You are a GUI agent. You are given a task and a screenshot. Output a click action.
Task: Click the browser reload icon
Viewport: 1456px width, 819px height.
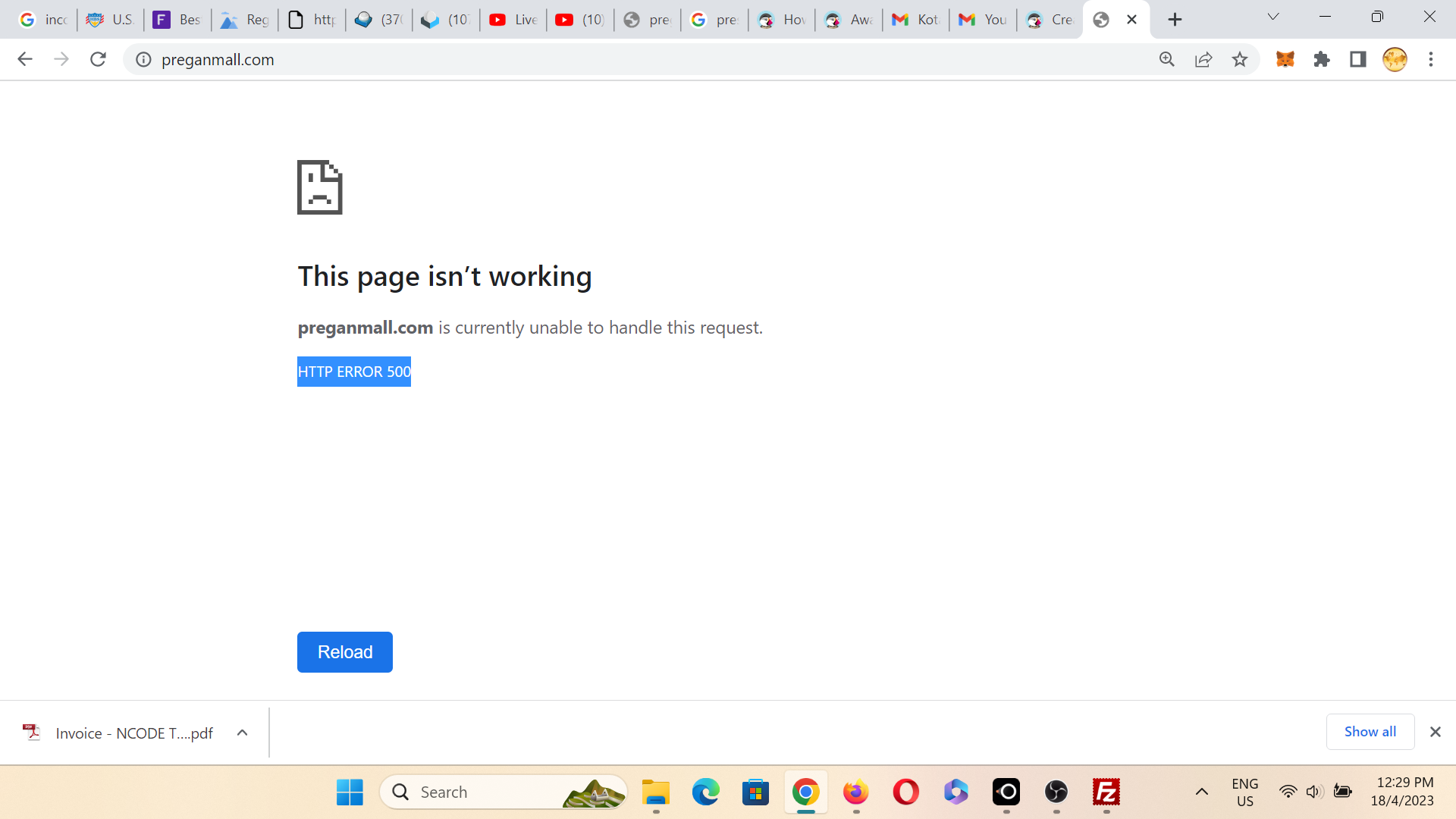tap(98, 59)
